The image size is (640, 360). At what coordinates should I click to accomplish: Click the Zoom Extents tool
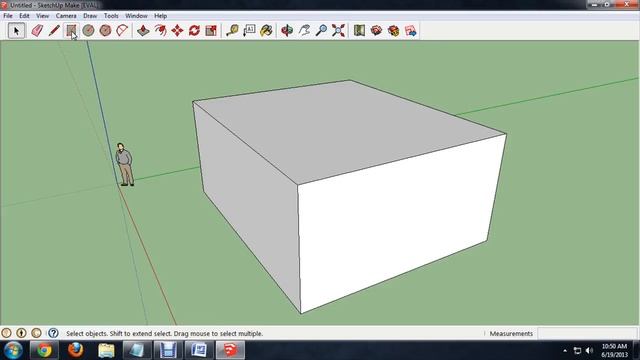point(338,31)
